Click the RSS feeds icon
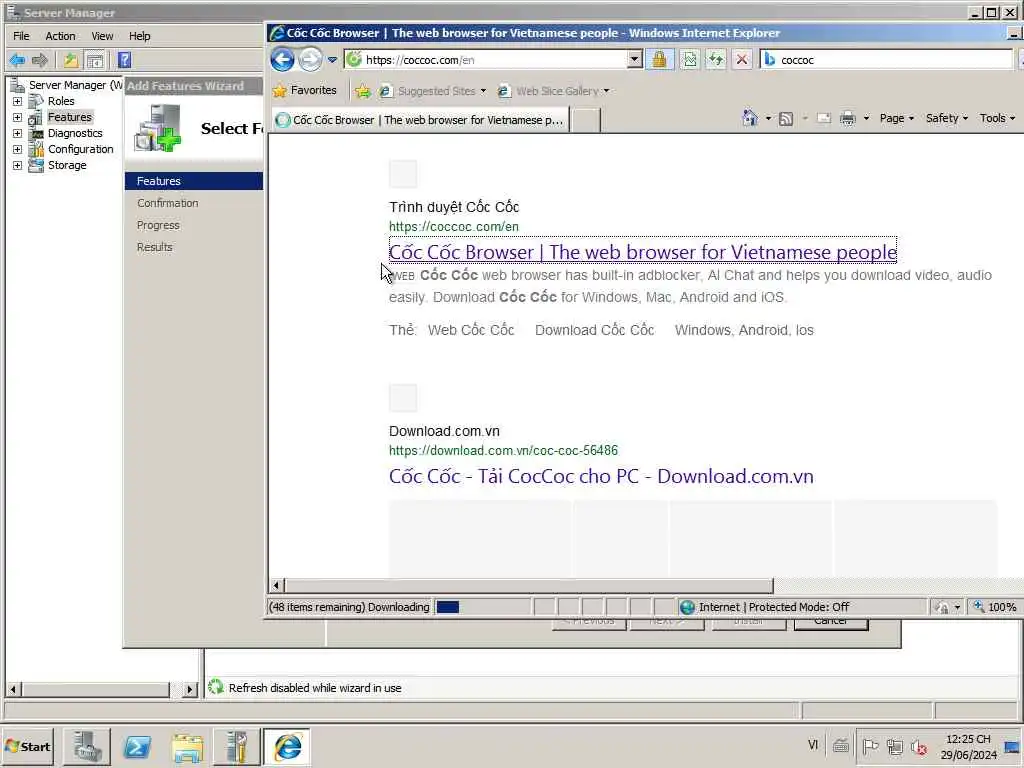Image resolution: width=1024 pixels, height=768 pixels. (786, 118)
